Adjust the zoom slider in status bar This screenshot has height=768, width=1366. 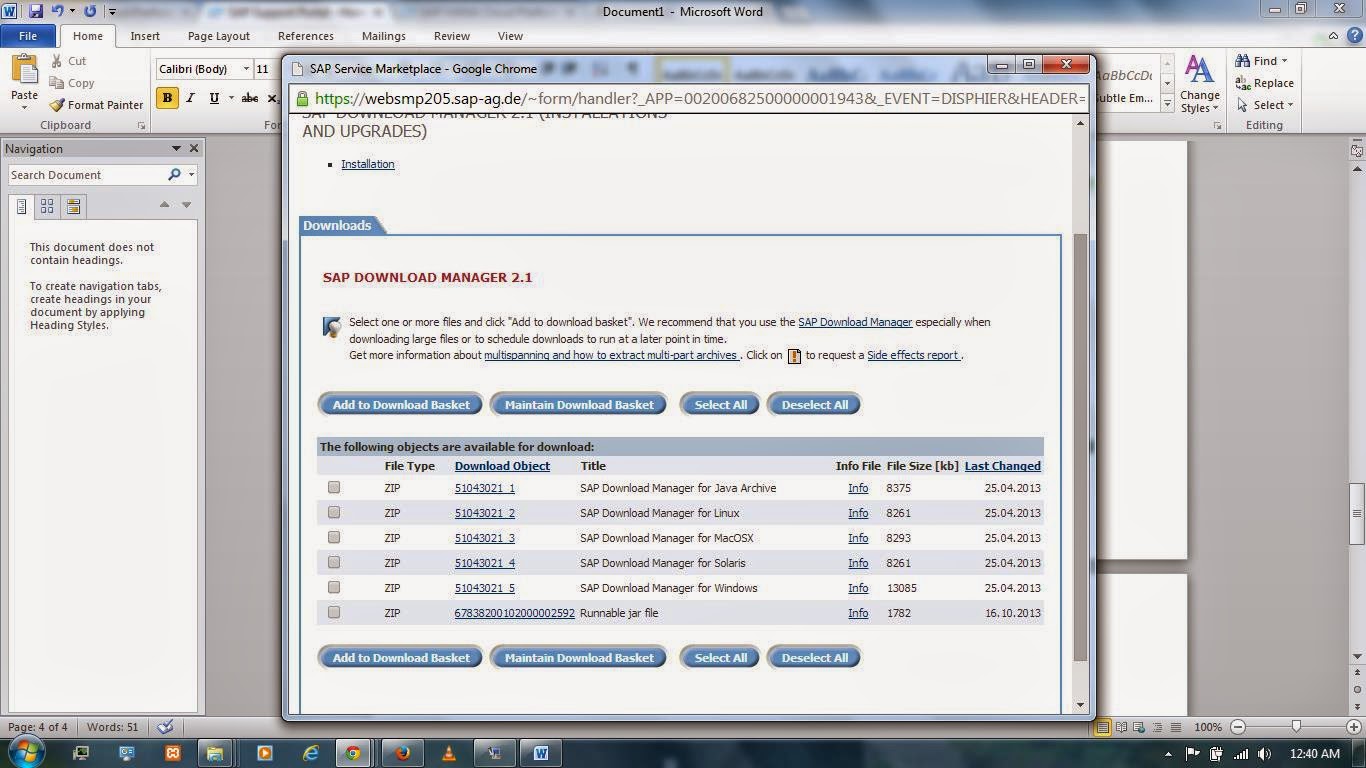[1296, 727]
